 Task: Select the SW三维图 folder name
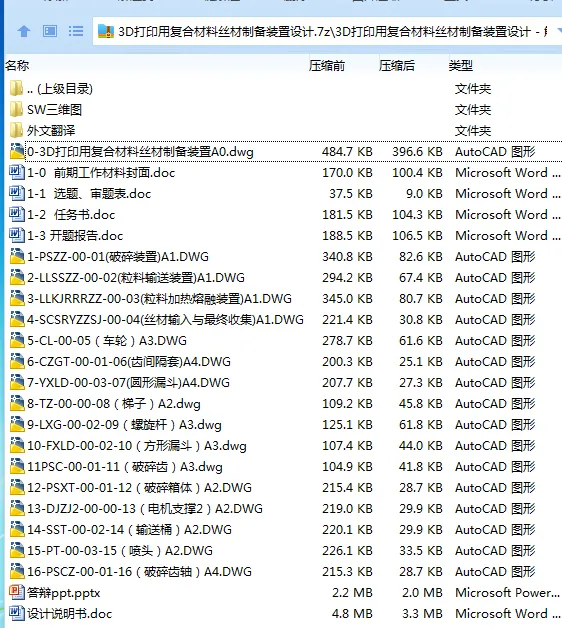54,109
